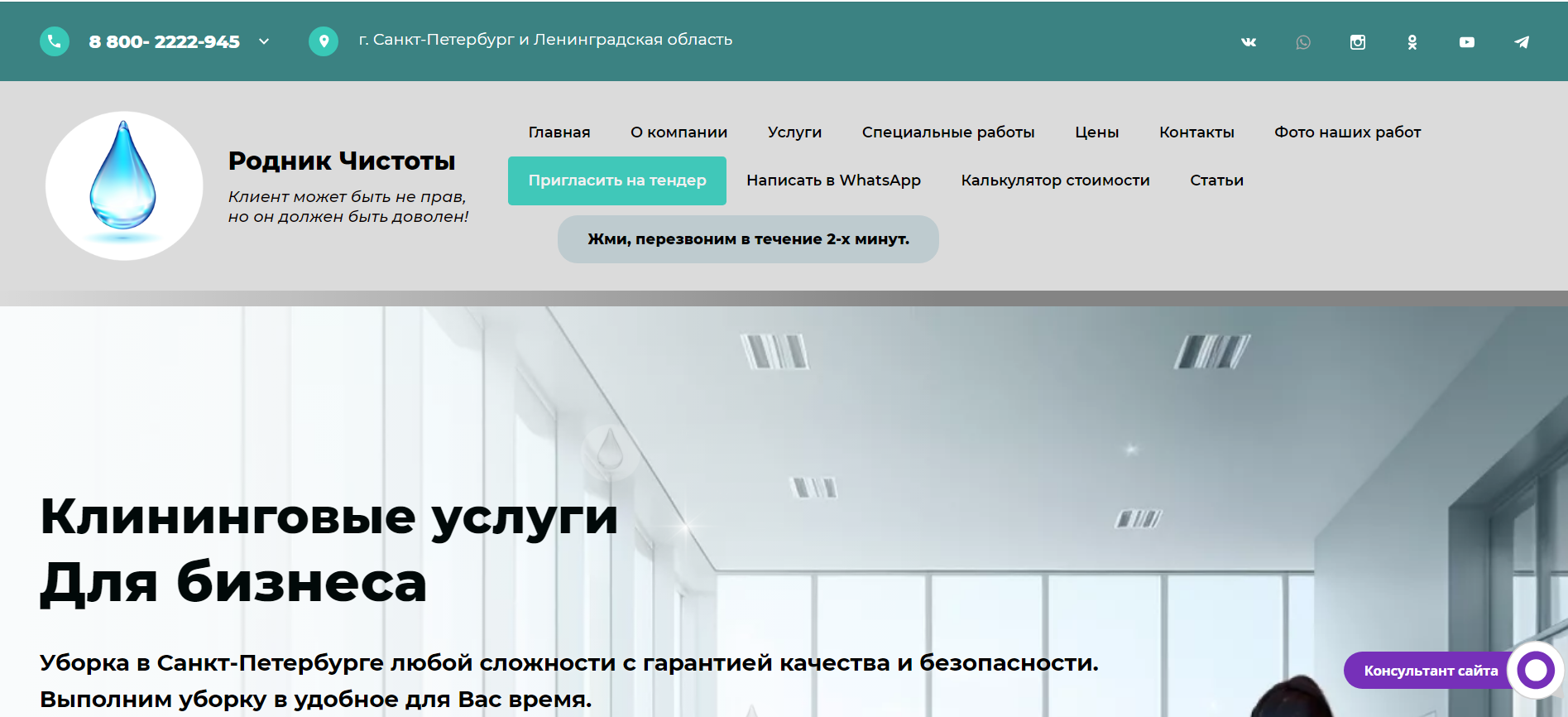The image size is (1568, 717).
Task: Open the Услуги menu
Action: click(794, 132)
